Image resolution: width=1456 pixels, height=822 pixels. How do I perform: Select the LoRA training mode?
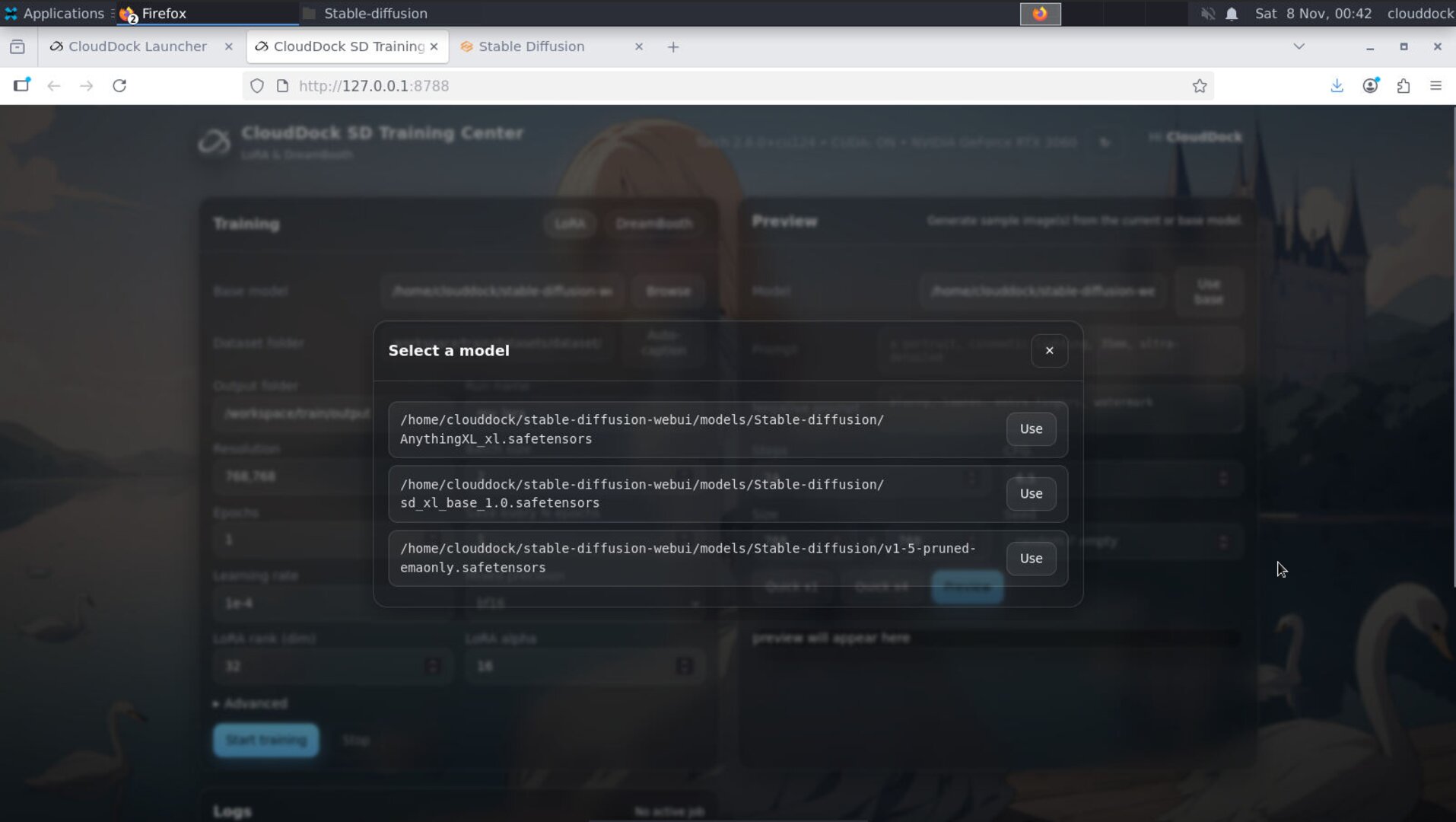pyautogui.click(x=569, y=224)
